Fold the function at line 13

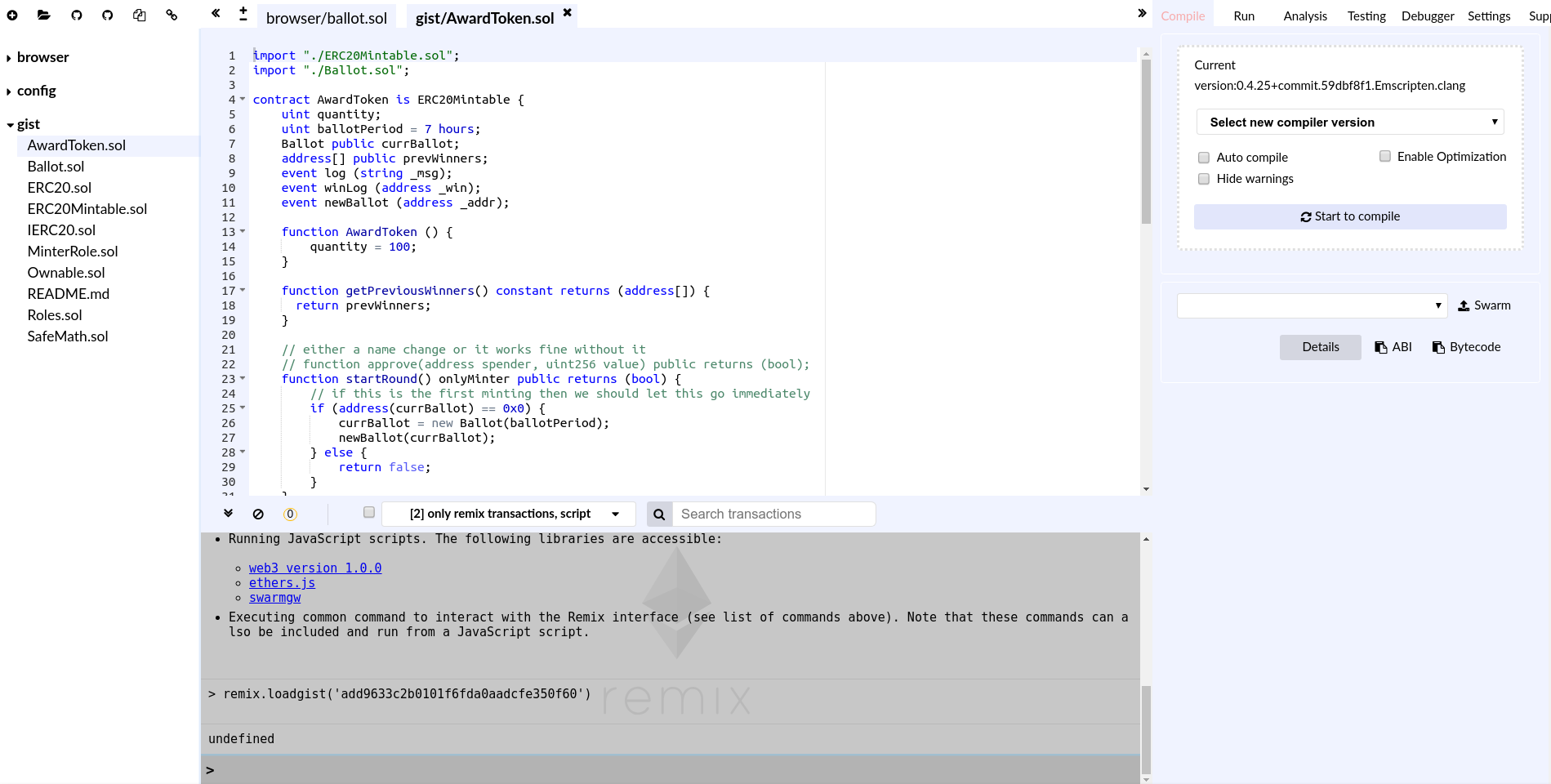[243, 232]
